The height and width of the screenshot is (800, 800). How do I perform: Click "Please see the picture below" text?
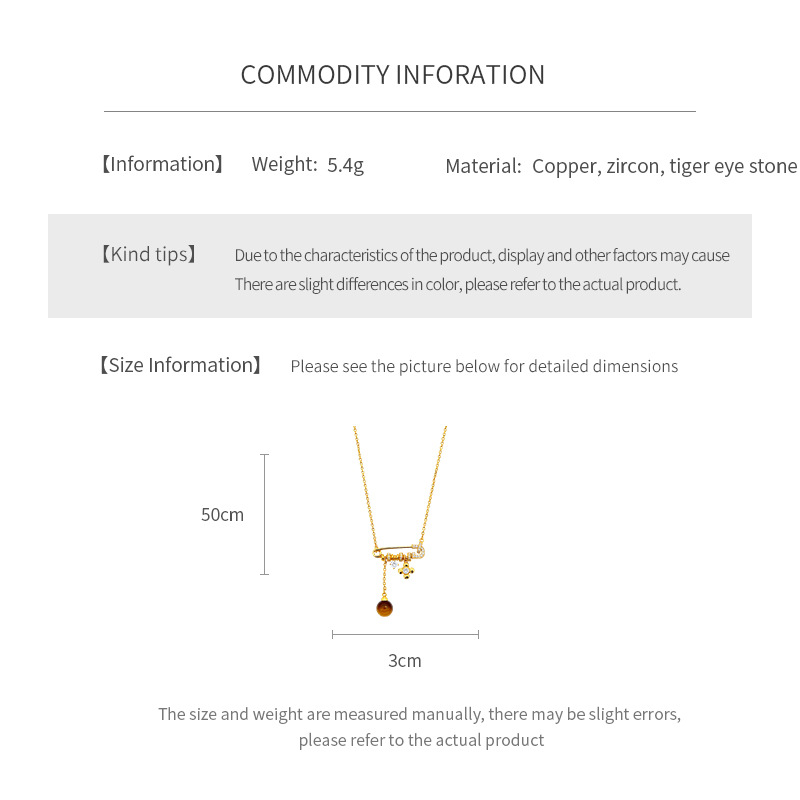point(484,366)
